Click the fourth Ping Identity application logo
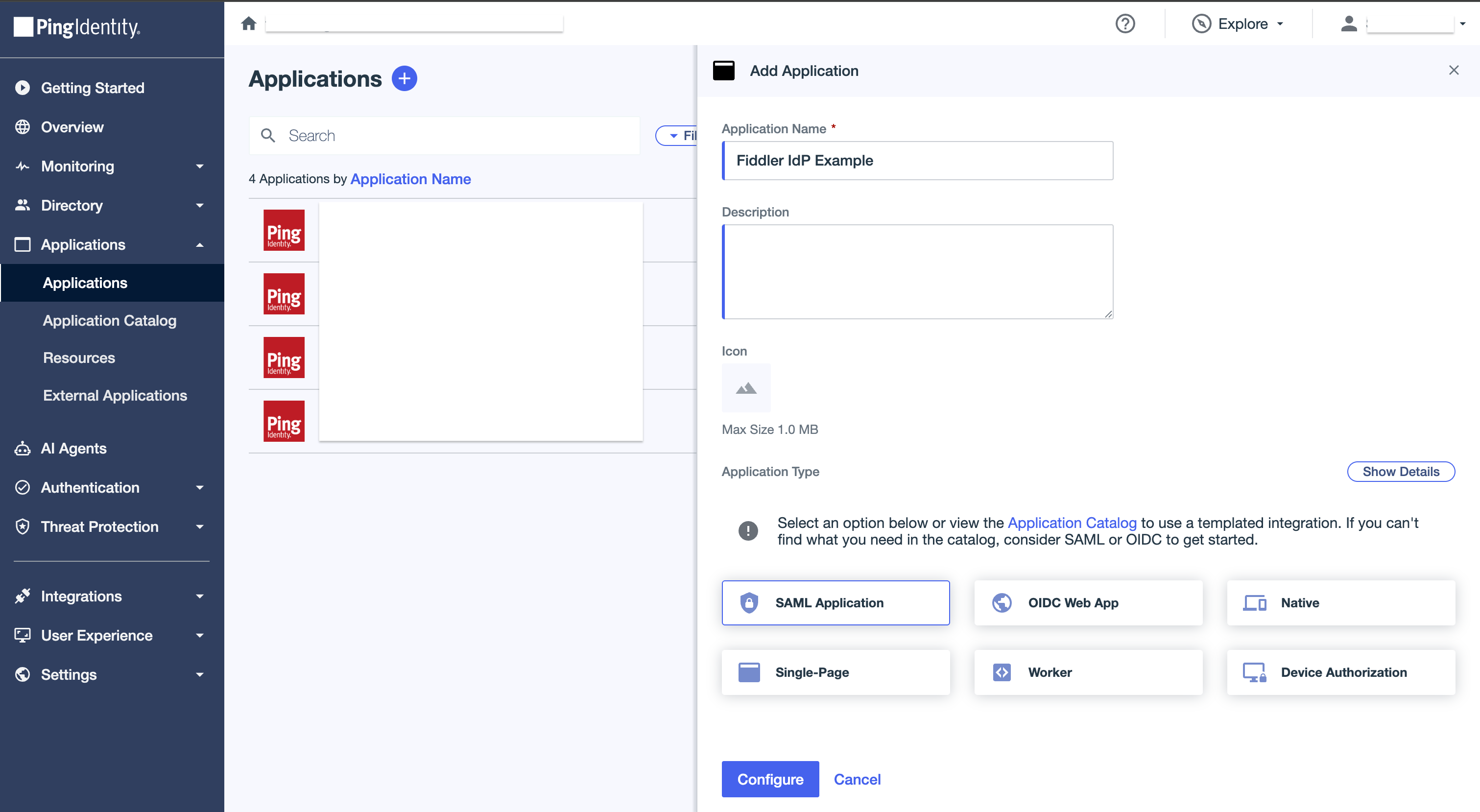The width and height of the screenshot is (1480, 812). [284, 421]
